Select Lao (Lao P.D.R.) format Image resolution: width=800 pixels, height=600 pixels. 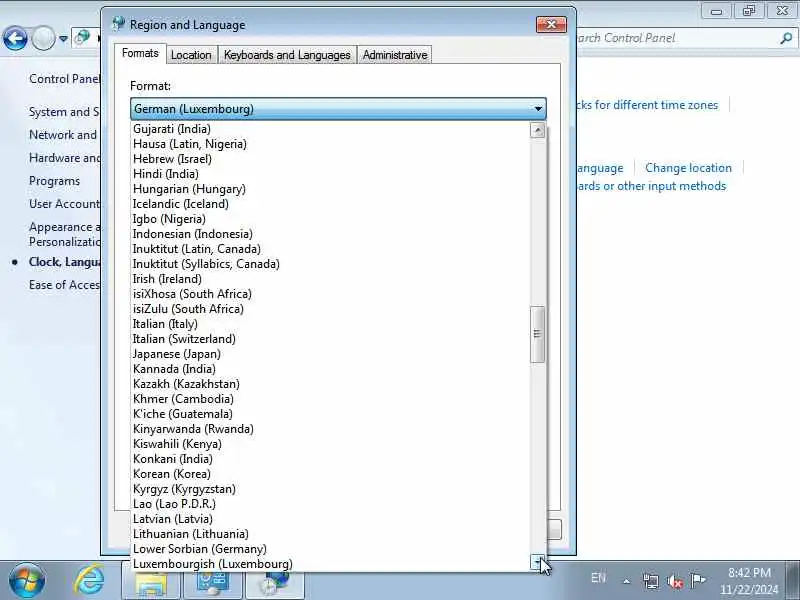(x=331, y=504)
